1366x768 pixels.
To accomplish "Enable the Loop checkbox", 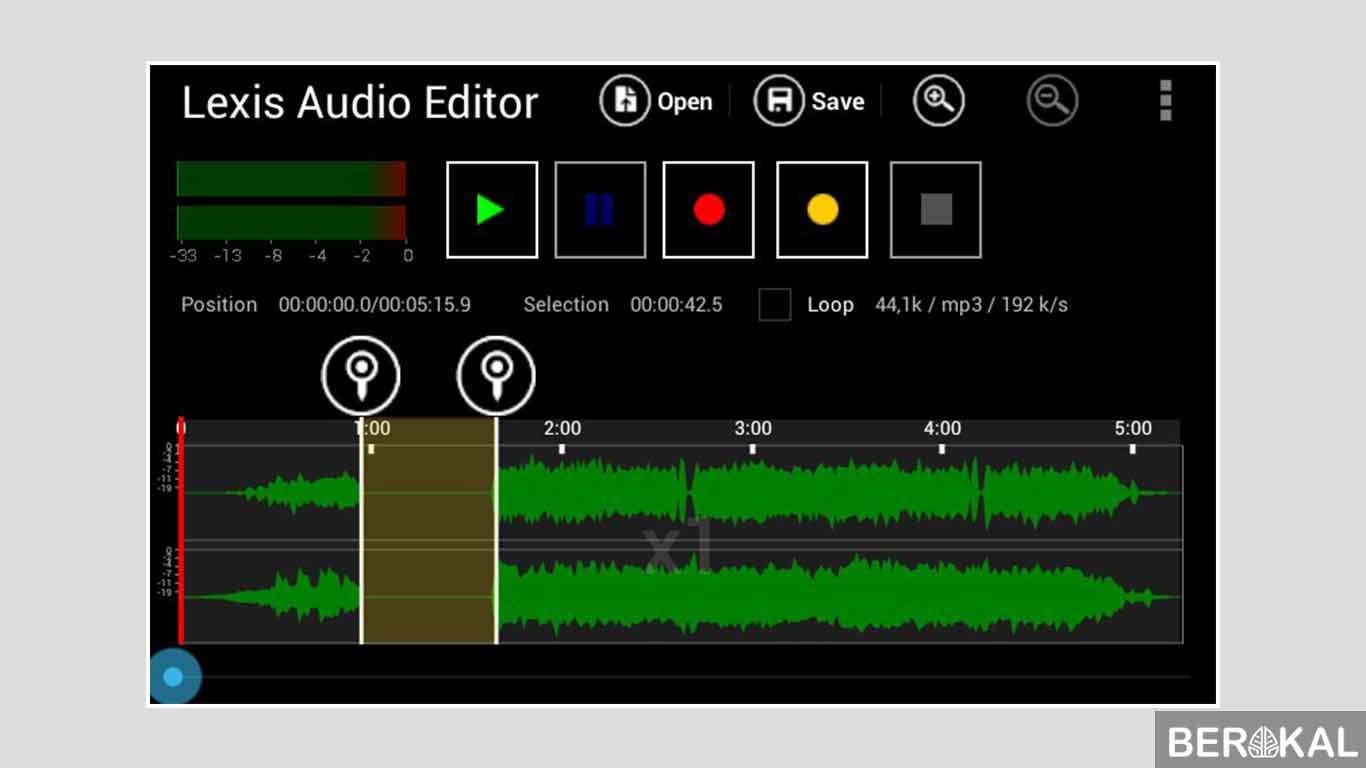I will (x=775, y=304).
